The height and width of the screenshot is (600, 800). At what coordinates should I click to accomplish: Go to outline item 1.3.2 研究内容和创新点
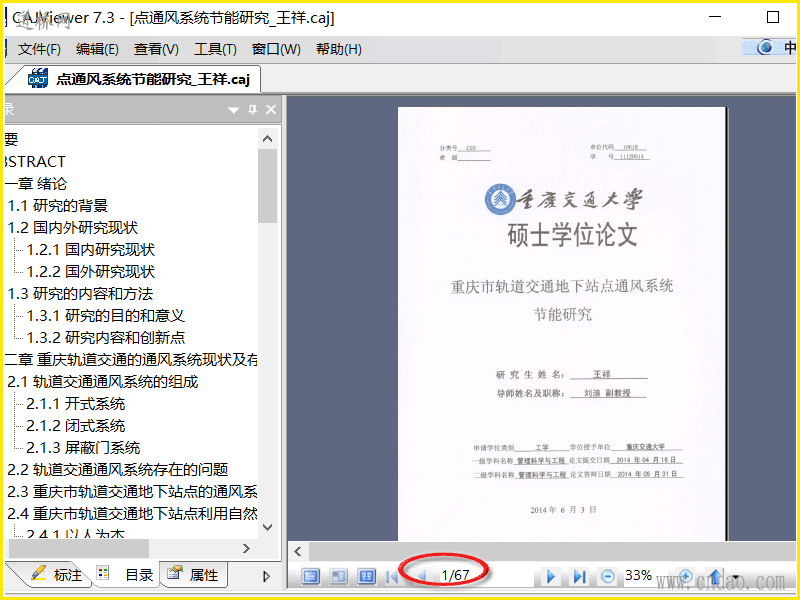click(105, 338)
